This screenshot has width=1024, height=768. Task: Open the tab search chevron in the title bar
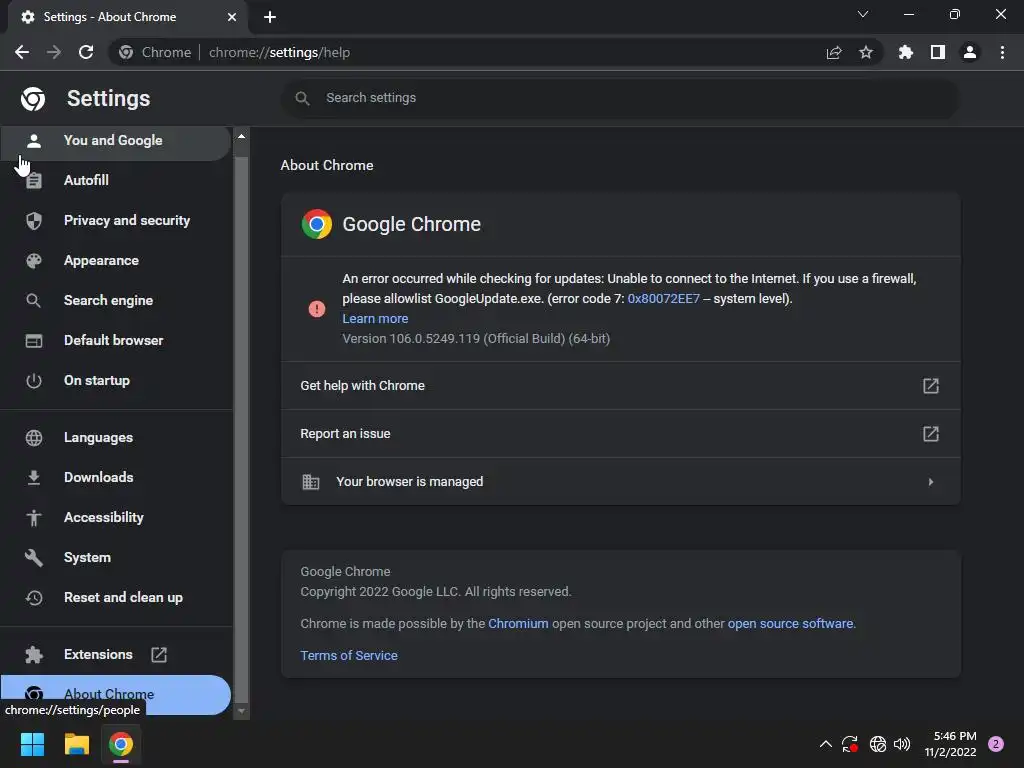point(863,14)
